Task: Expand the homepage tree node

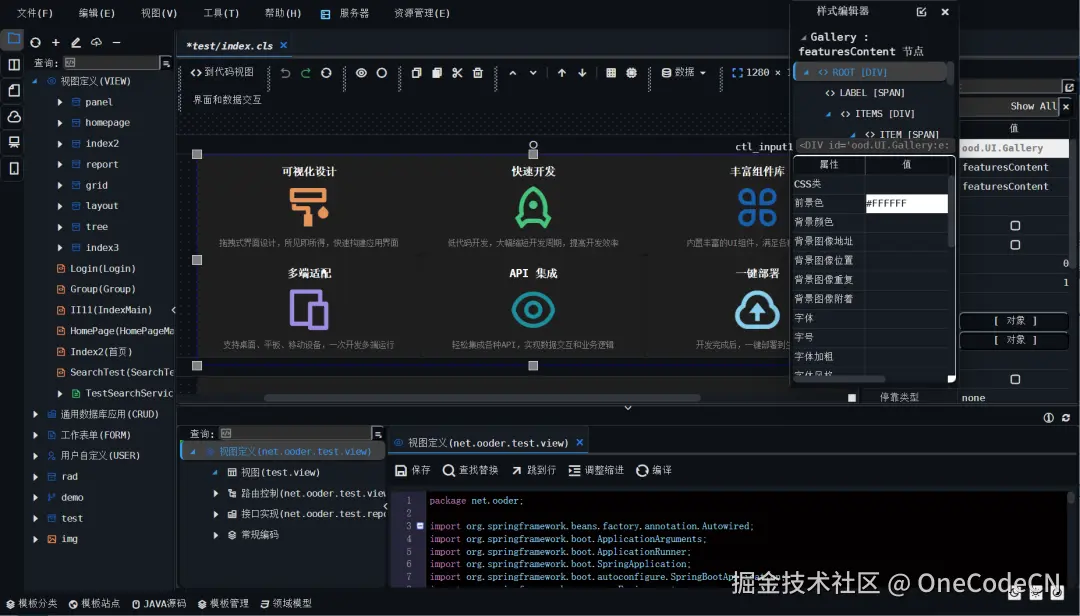Action: (60, 123)
